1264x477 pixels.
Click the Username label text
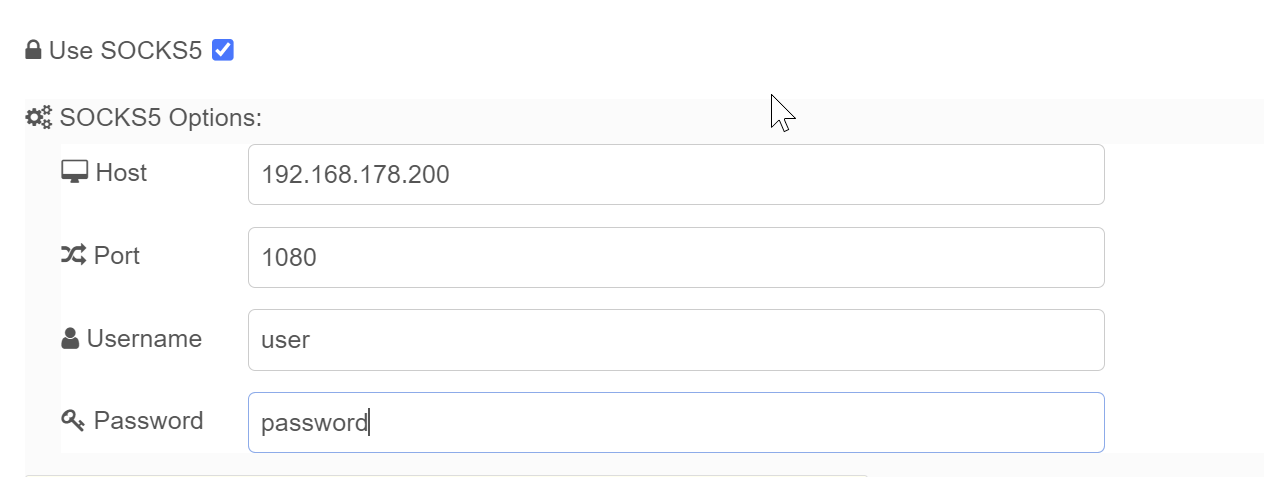pos(144,339)
